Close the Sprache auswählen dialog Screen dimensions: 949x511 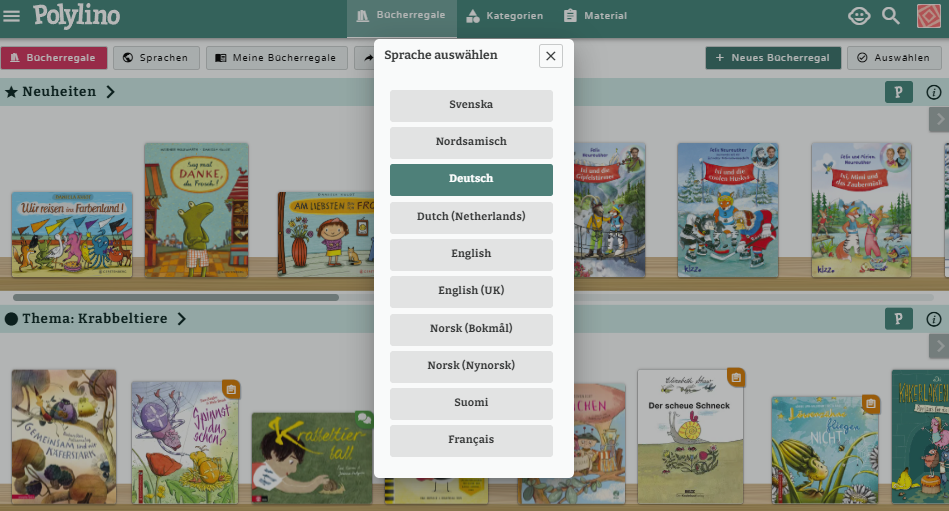coord(551,56)
